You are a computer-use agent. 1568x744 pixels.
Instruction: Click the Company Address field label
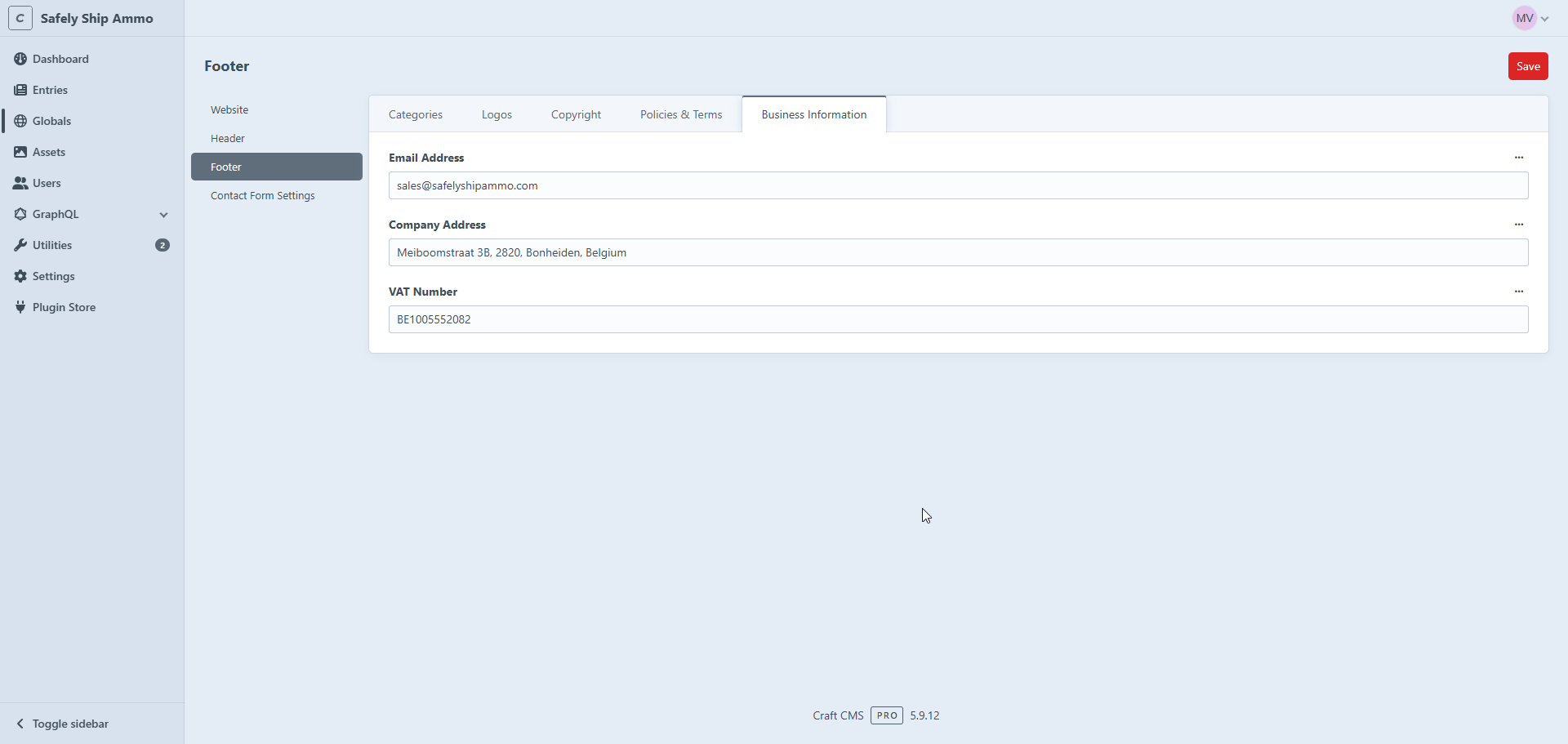[x=437, y=225]
